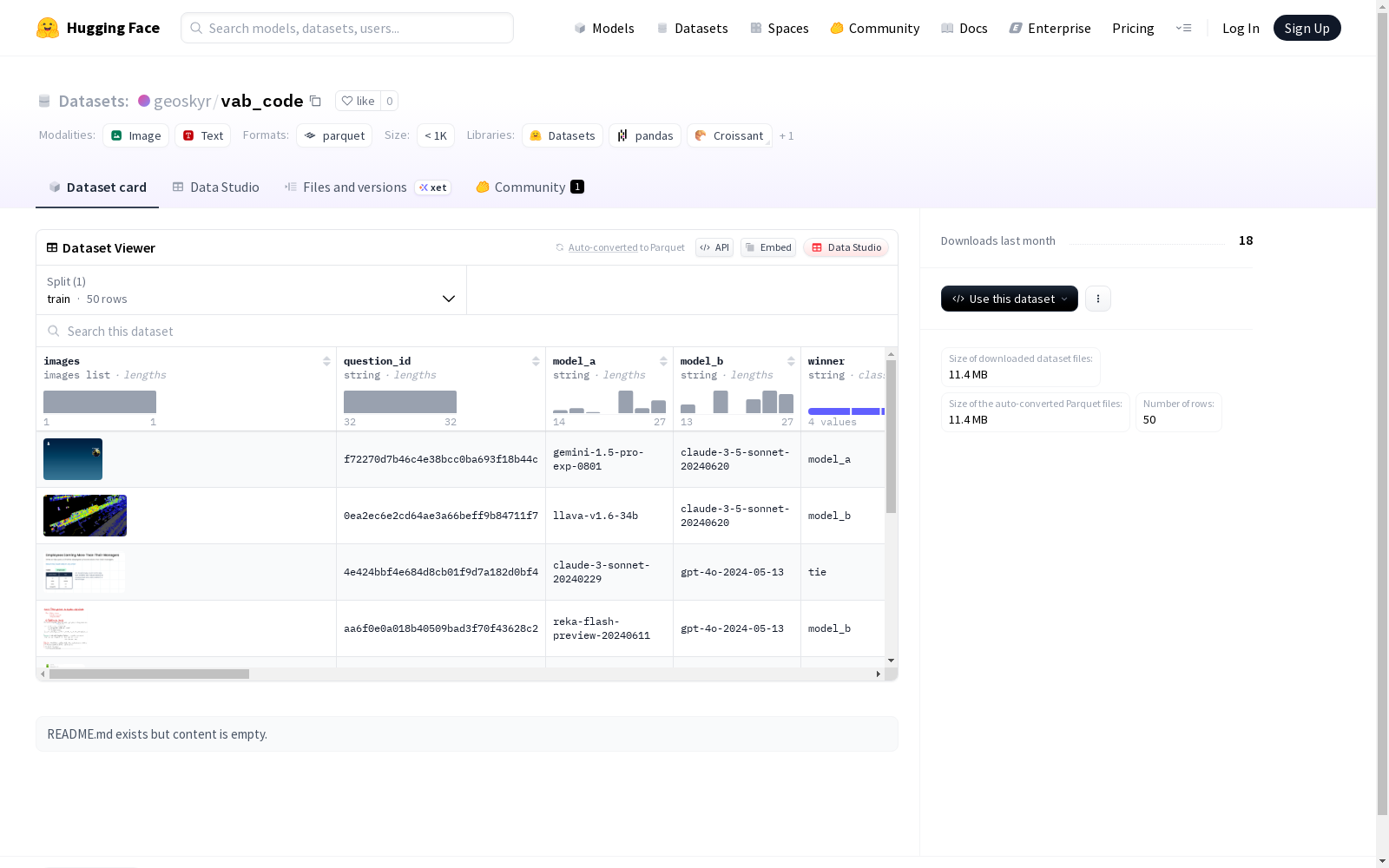Open Models page
The height and width of the screenshot is (868, 1389).
604,28
